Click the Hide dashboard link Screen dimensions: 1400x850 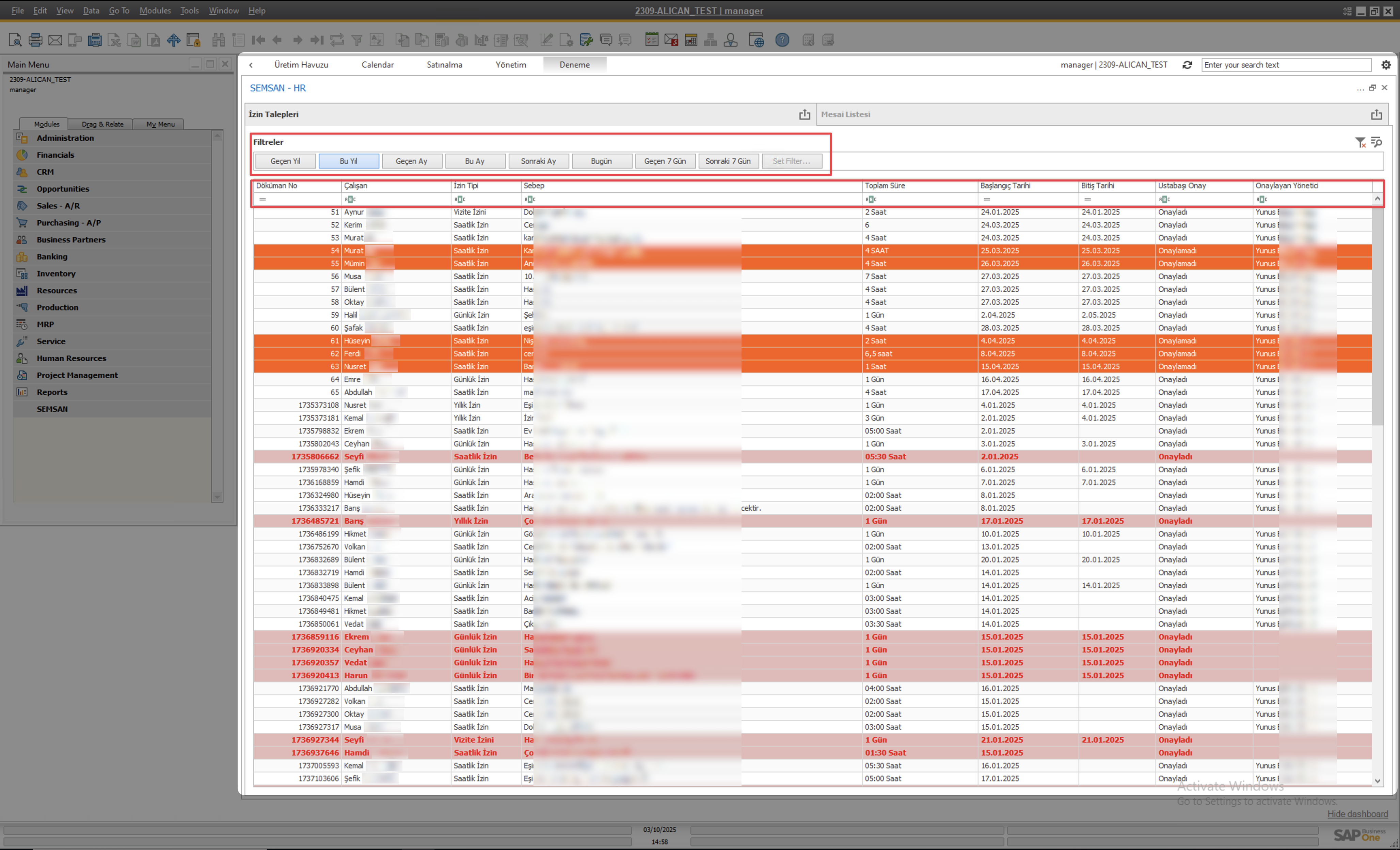point(1357,814)
